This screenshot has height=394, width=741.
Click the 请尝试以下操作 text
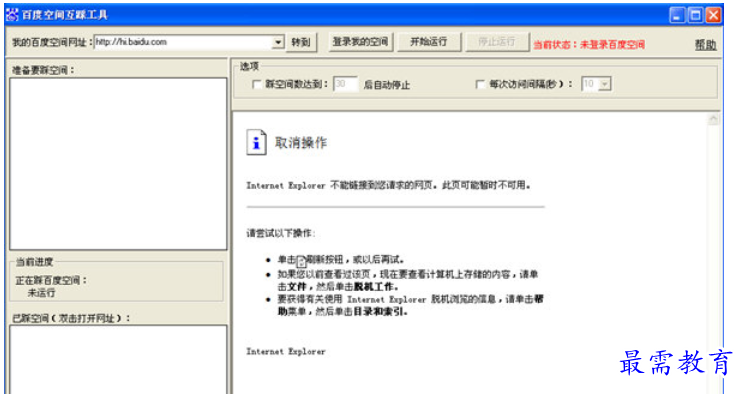[x=281, y=233]
